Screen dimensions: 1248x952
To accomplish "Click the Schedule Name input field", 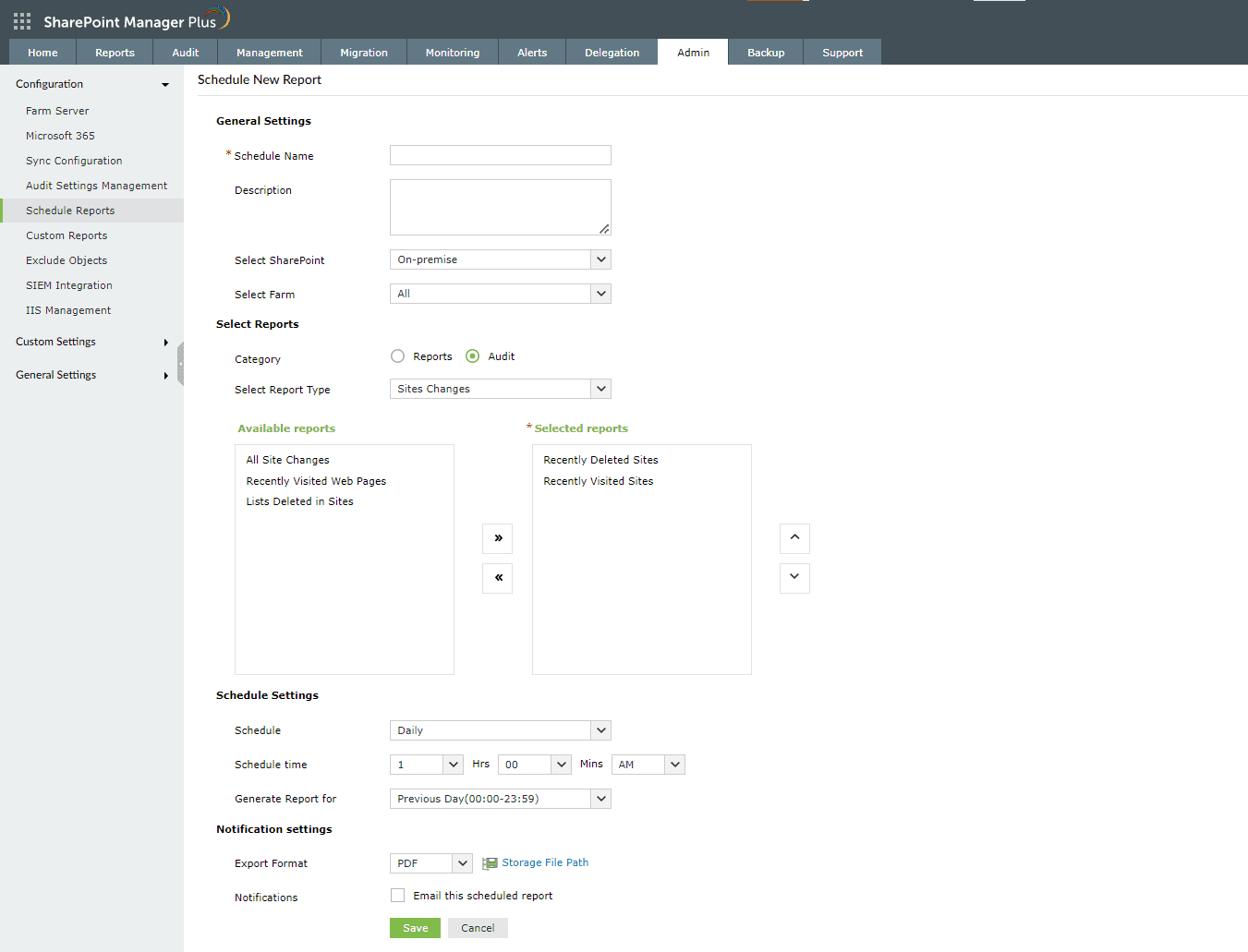I will 500,154.
